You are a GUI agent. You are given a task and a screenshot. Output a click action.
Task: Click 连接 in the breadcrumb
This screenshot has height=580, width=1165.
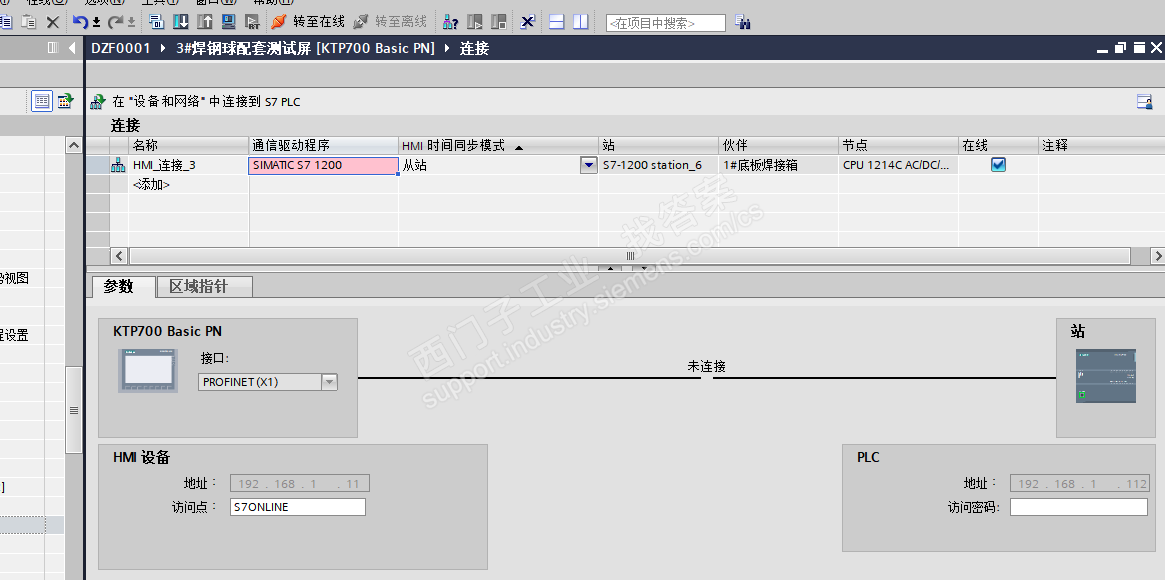474,48
